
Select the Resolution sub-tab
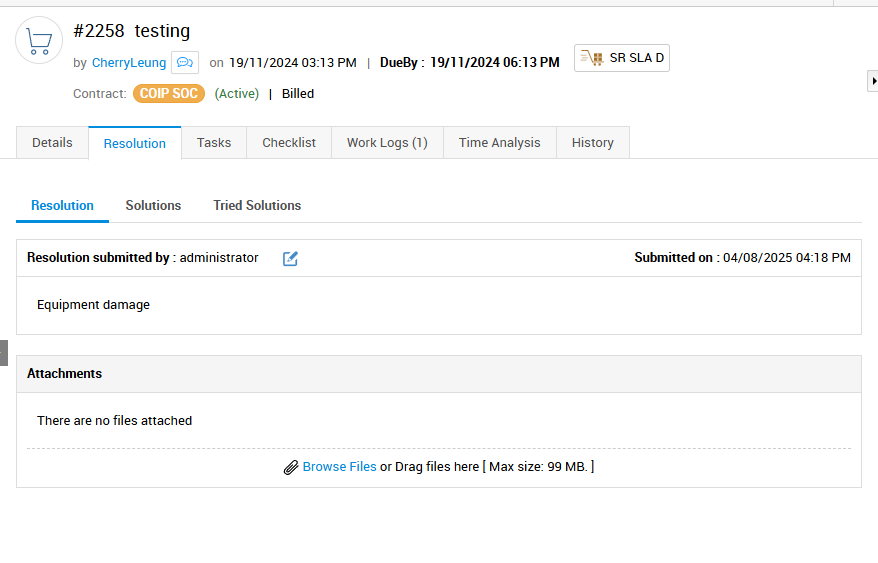pyautogui.click(x=62, y=206)
